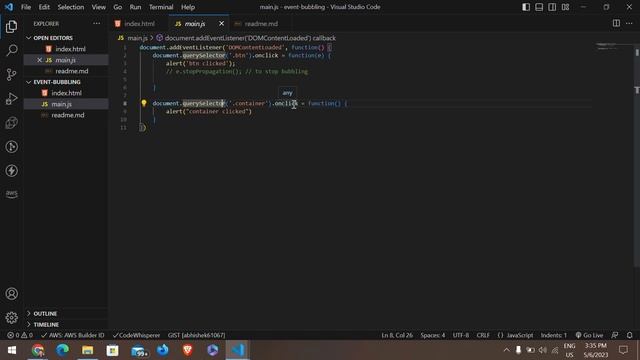Customize layout from title bar icon
The width and height of the screenshot is (640, 360).
pos(565,7)
